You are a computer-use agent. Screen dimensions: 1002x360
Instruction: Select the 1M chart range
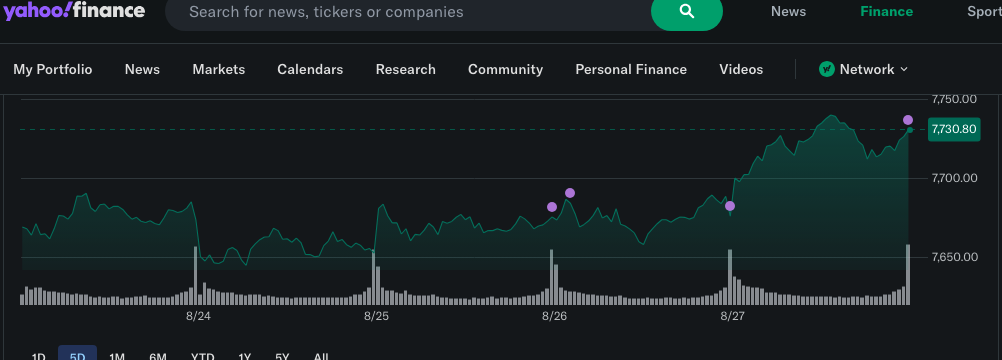point(117,356)
